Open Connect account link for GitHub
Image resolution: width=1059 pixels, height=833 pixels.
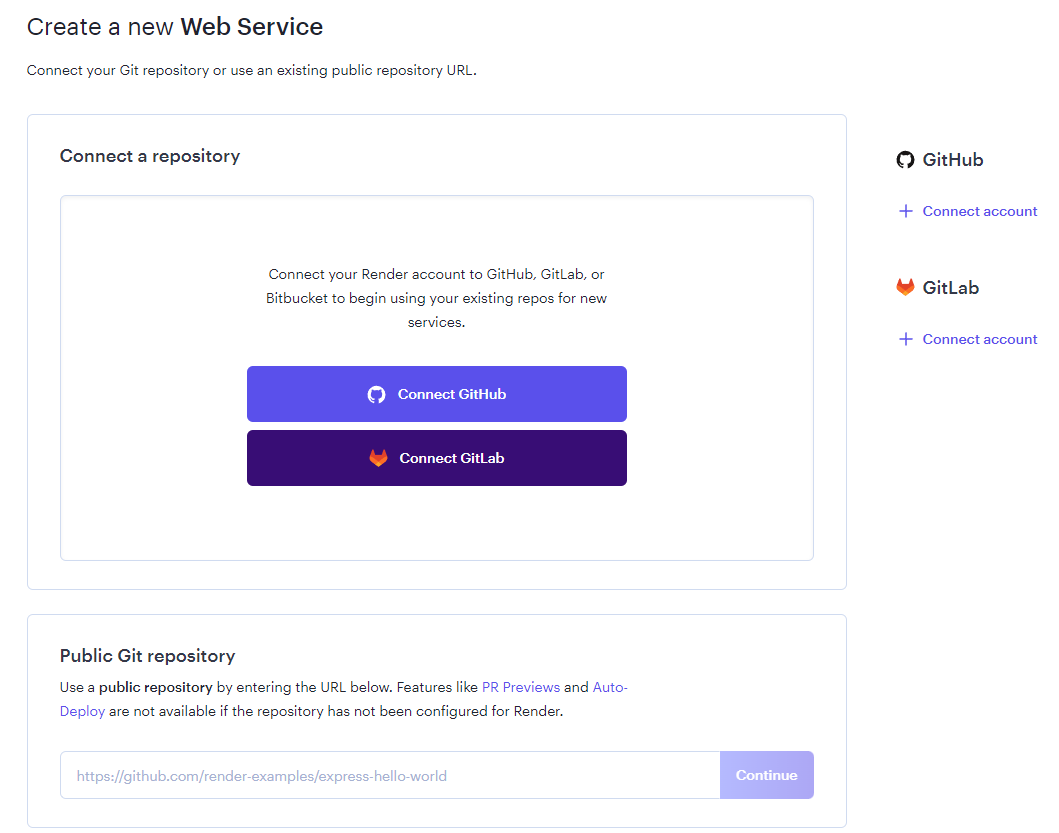pyautogui.click(x=979, y=211)
